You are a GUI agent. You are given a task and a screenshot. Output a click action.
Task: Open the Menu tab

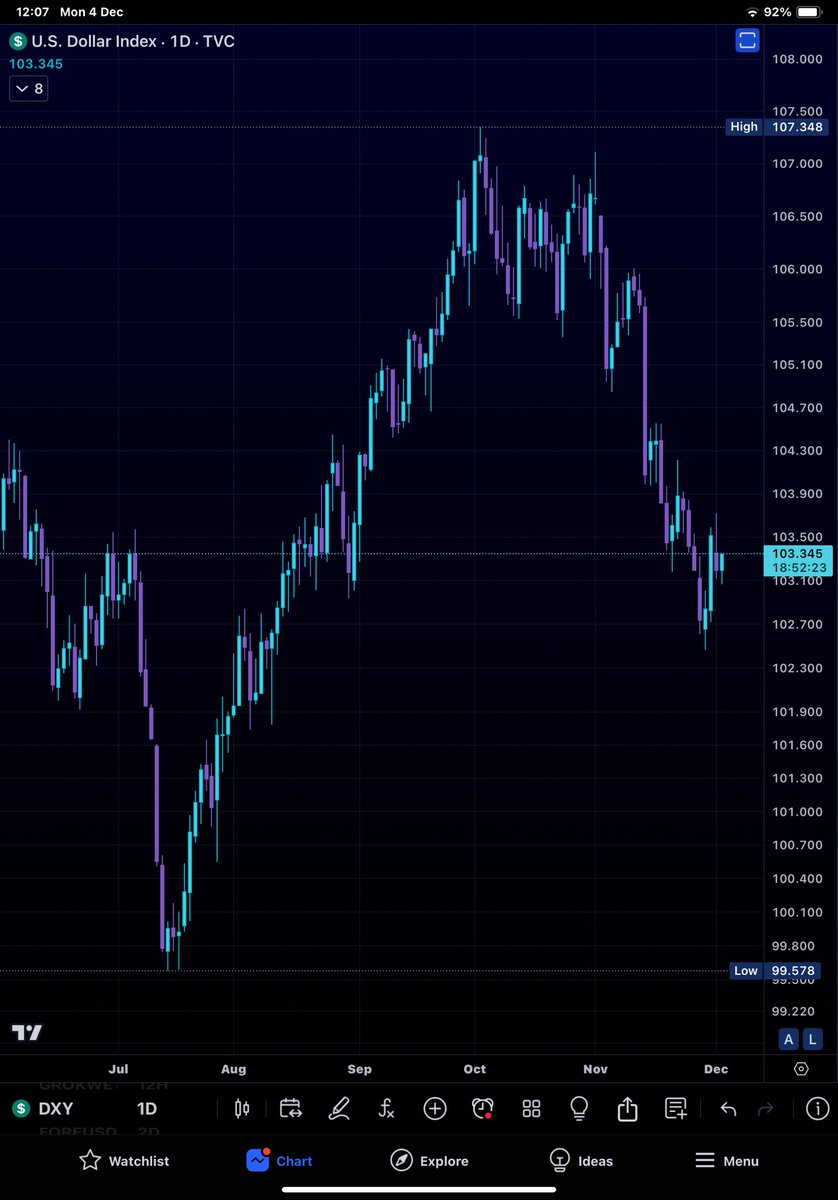[727, 1161]
